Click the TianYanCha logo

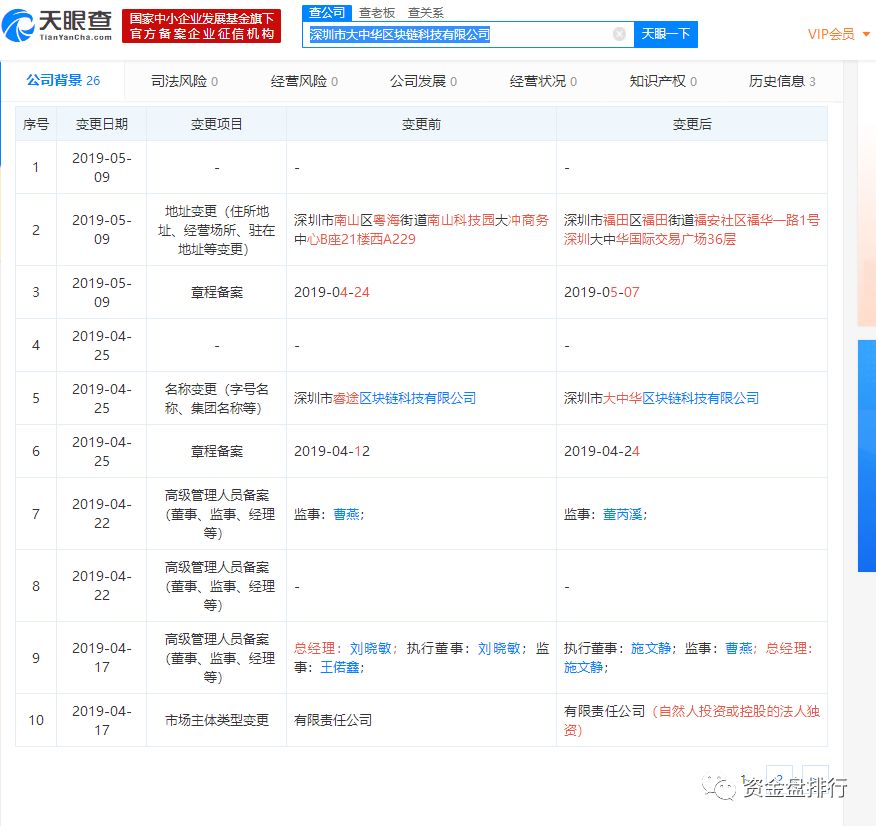coord(57,26)
